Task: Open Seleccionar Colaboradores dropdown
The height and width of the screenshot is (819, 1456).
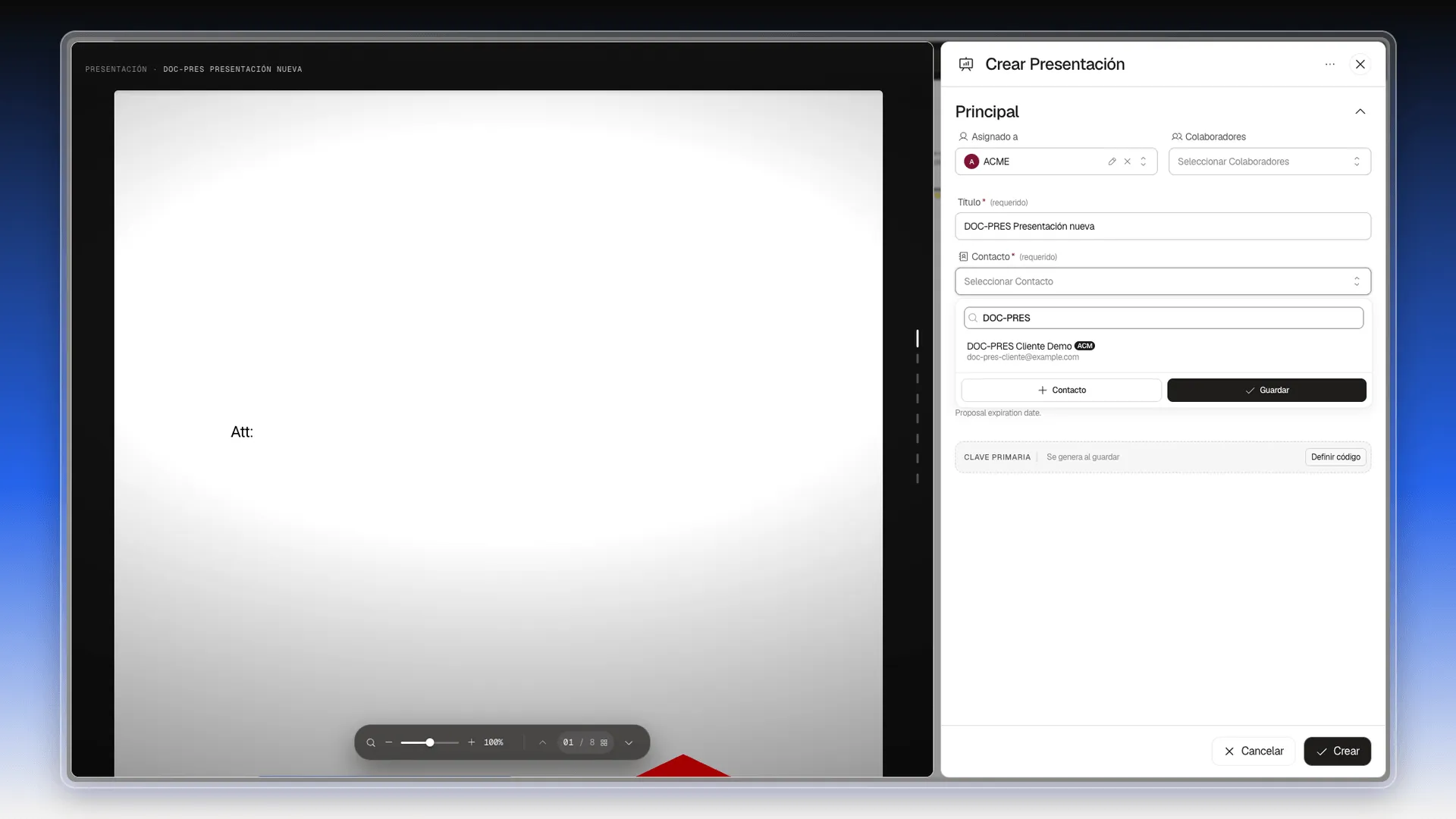Action: [1269, 162]
